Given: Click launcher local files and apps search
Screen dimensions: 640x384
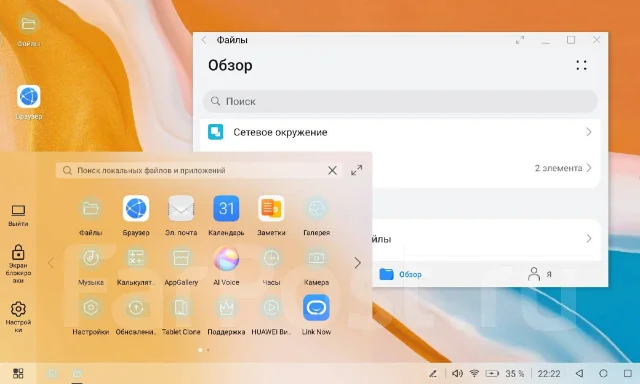Looking at the screenshot, I should click(199, 170).
